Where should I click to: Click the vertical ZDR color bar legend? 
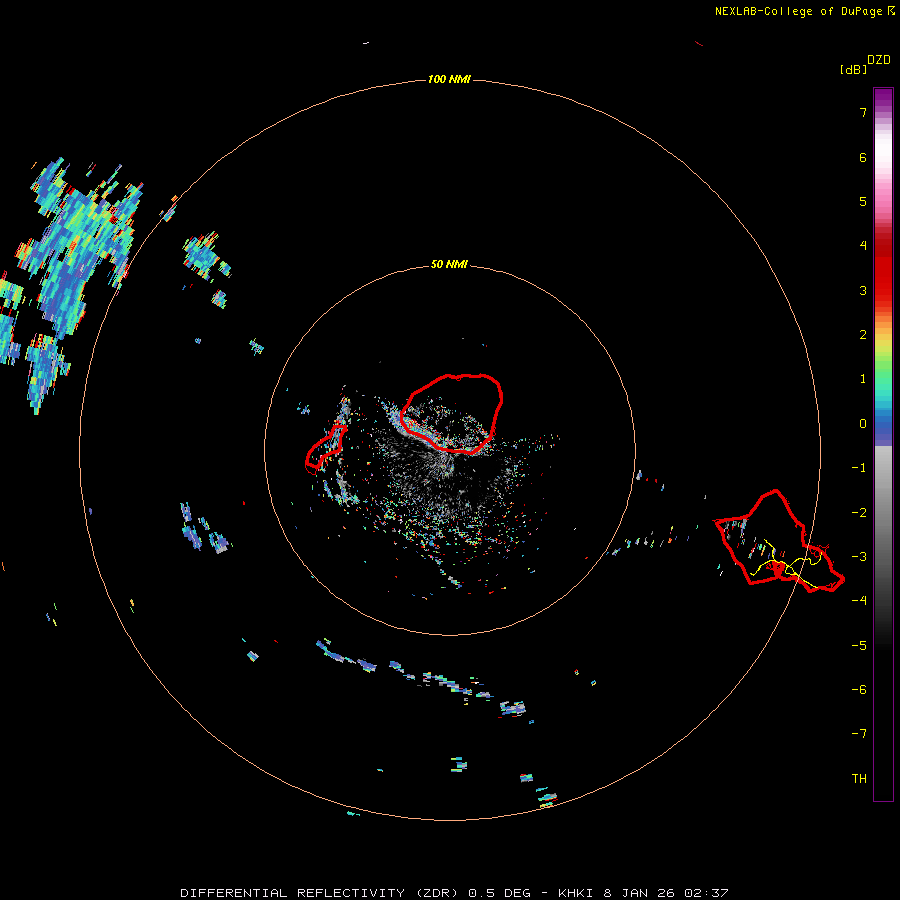pyautogui.click(x=883, y=444)
